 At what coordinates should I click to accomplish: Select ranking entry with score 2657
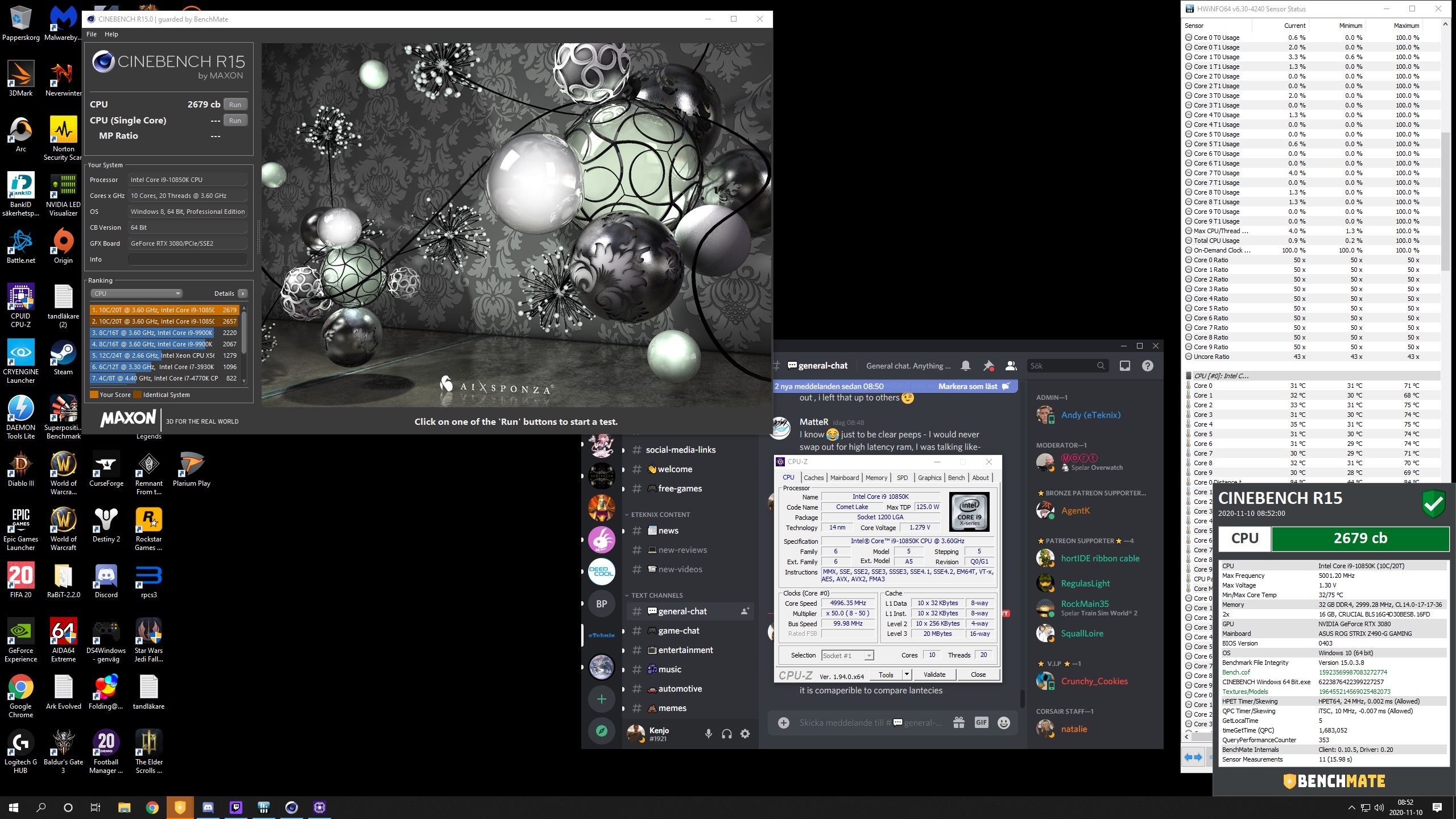164,321
